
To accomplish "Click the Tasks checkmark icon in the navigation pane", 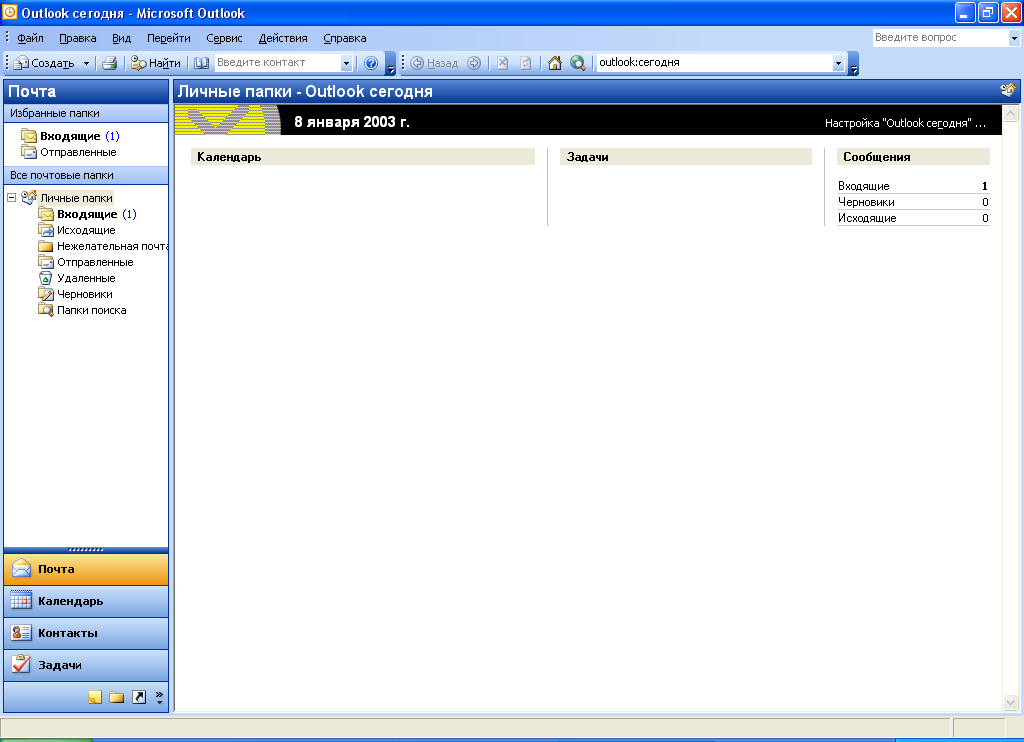I will 21,664.
